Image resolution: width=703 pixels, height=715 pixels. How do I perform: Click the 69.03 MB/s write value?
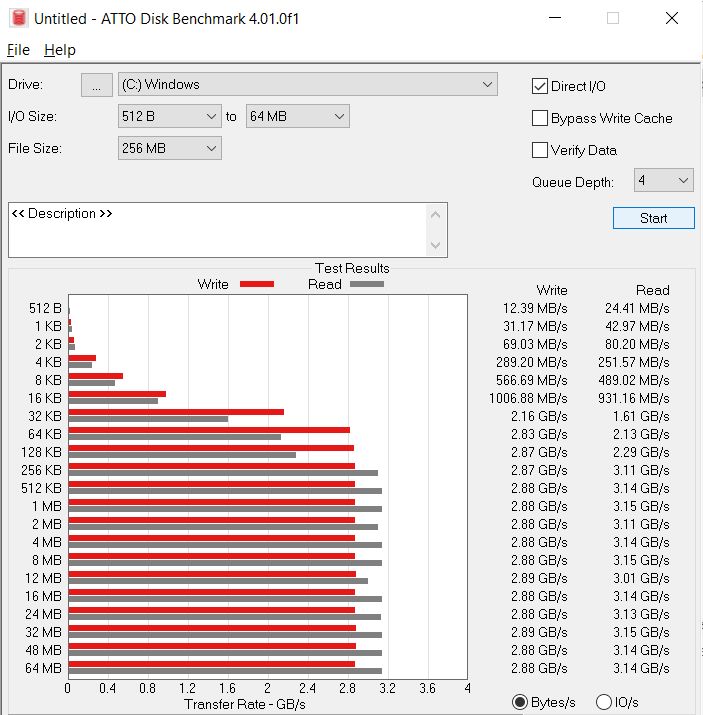point(535,344)
